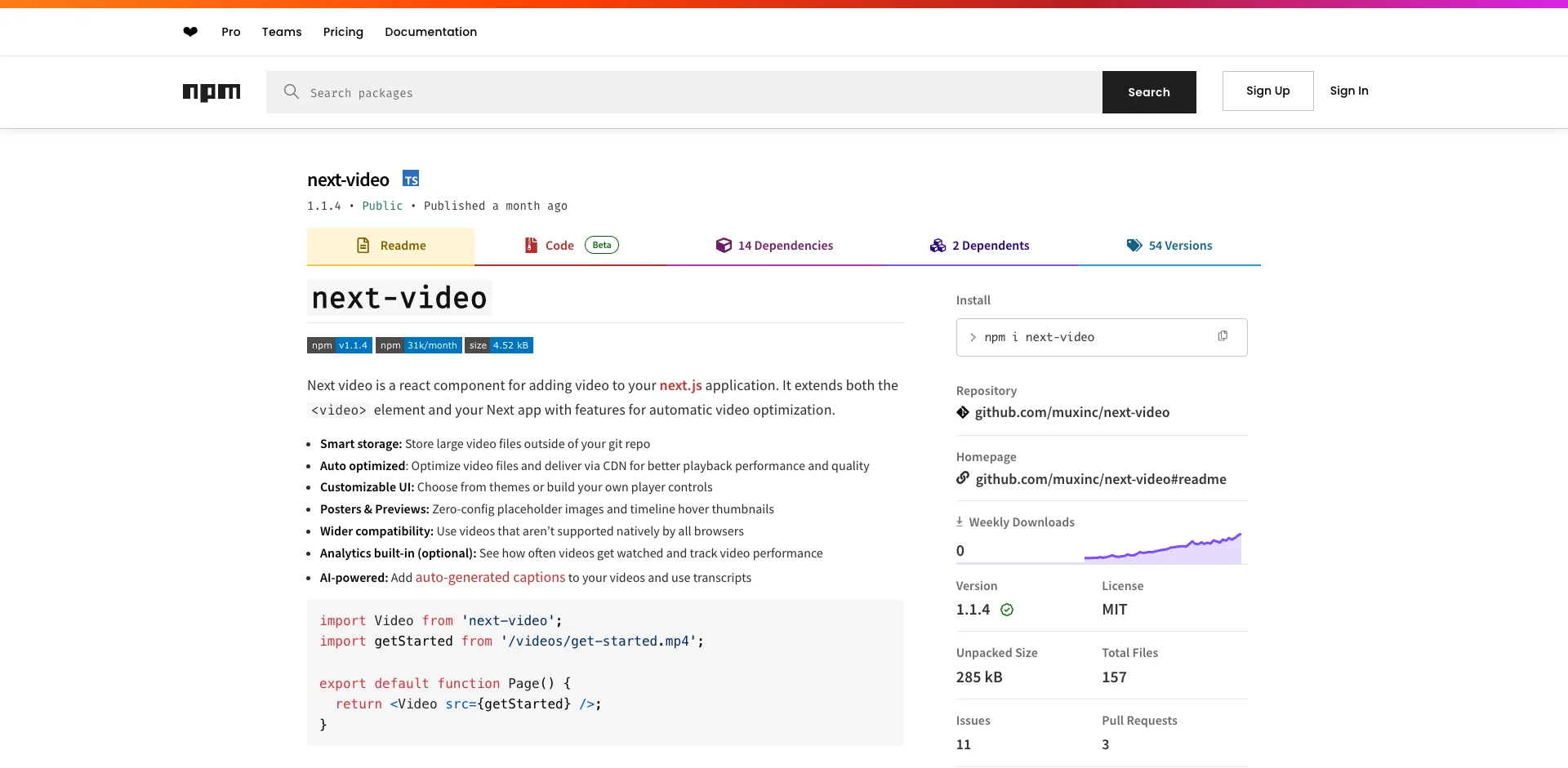Open the auto-generated captions link

pos(490,577)
